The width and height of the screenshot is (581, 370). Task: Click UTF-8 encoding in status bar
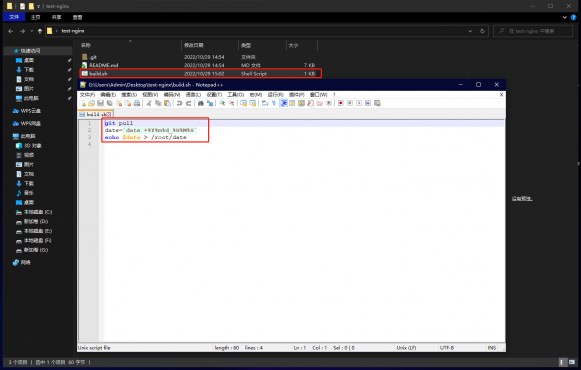point(446,348)
